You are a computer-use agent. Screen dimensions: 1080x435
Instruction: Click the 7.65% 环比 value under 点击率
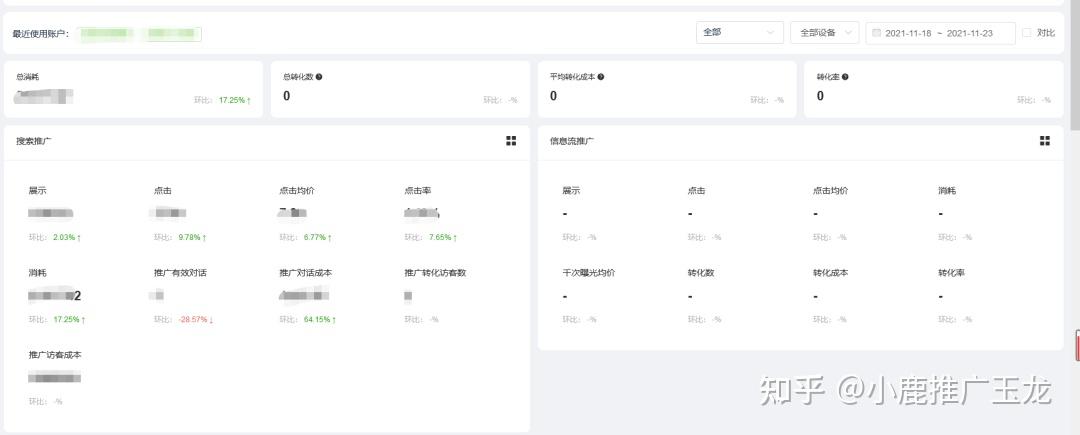click(443, 237)
